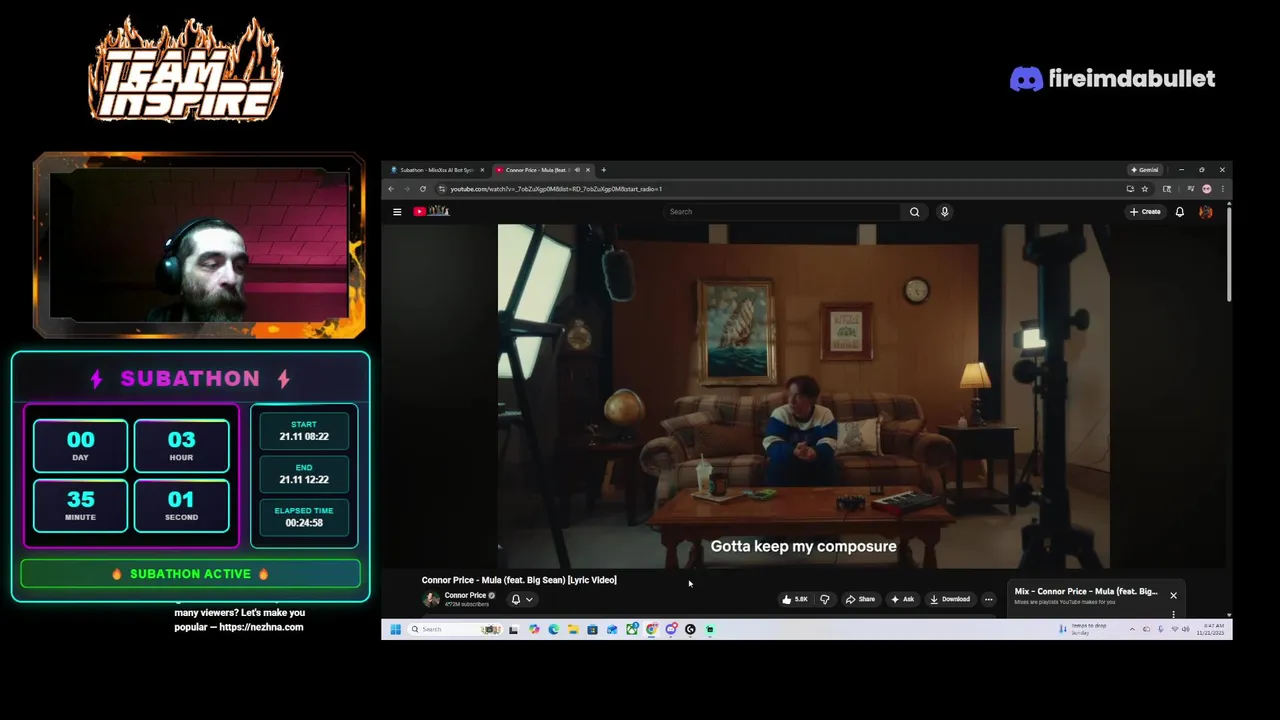Click the Download button
The image size is (1280, 720).
tap(950, 599)
